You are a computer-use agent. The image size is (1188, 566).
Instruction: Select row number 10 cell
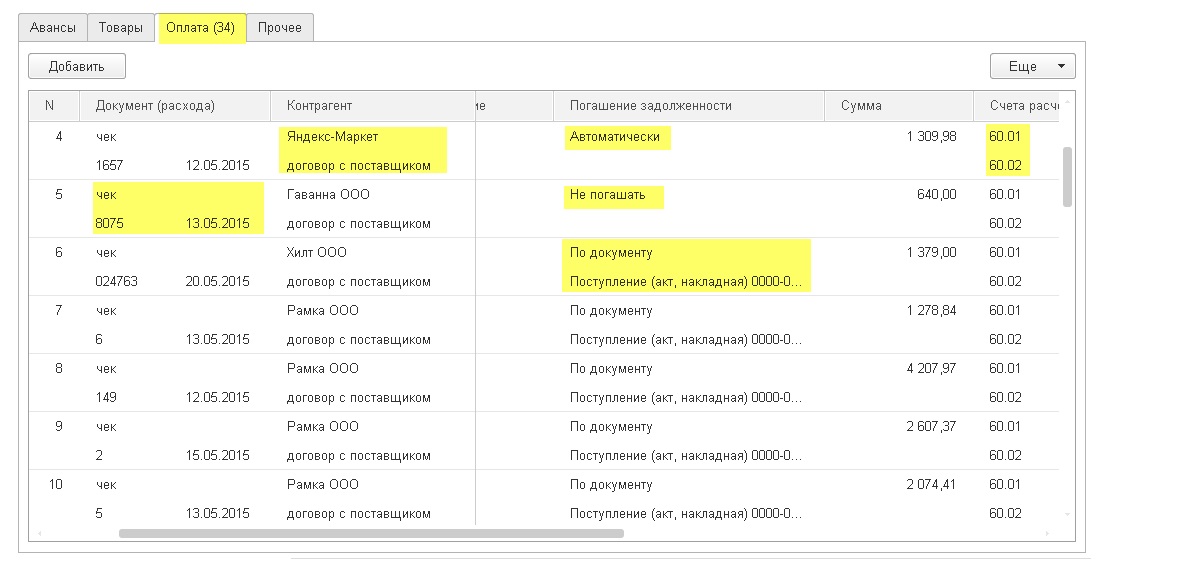click(x=55, y=484)
